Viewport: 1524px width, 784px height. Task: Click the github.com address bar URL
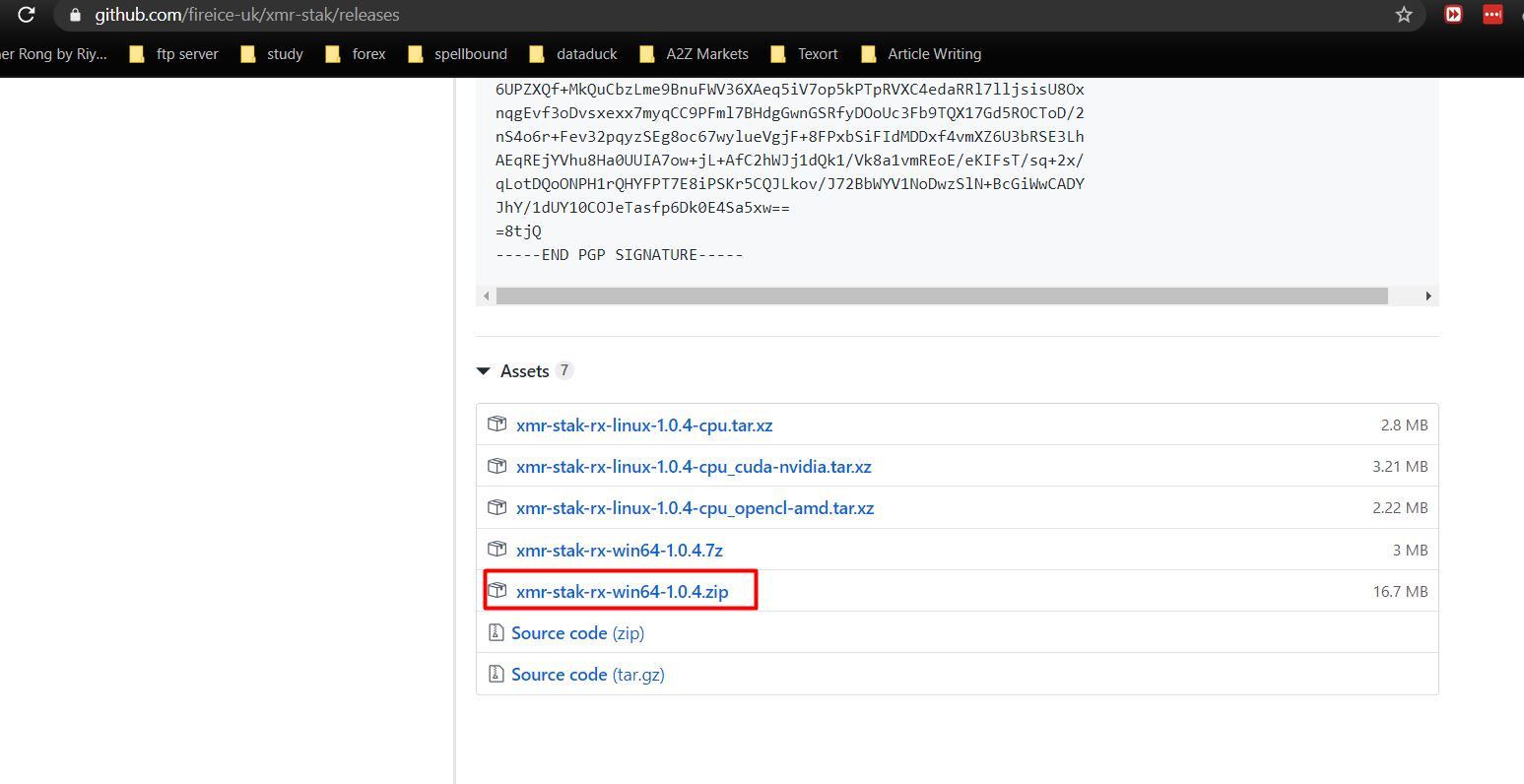click(x=247, y=15)
